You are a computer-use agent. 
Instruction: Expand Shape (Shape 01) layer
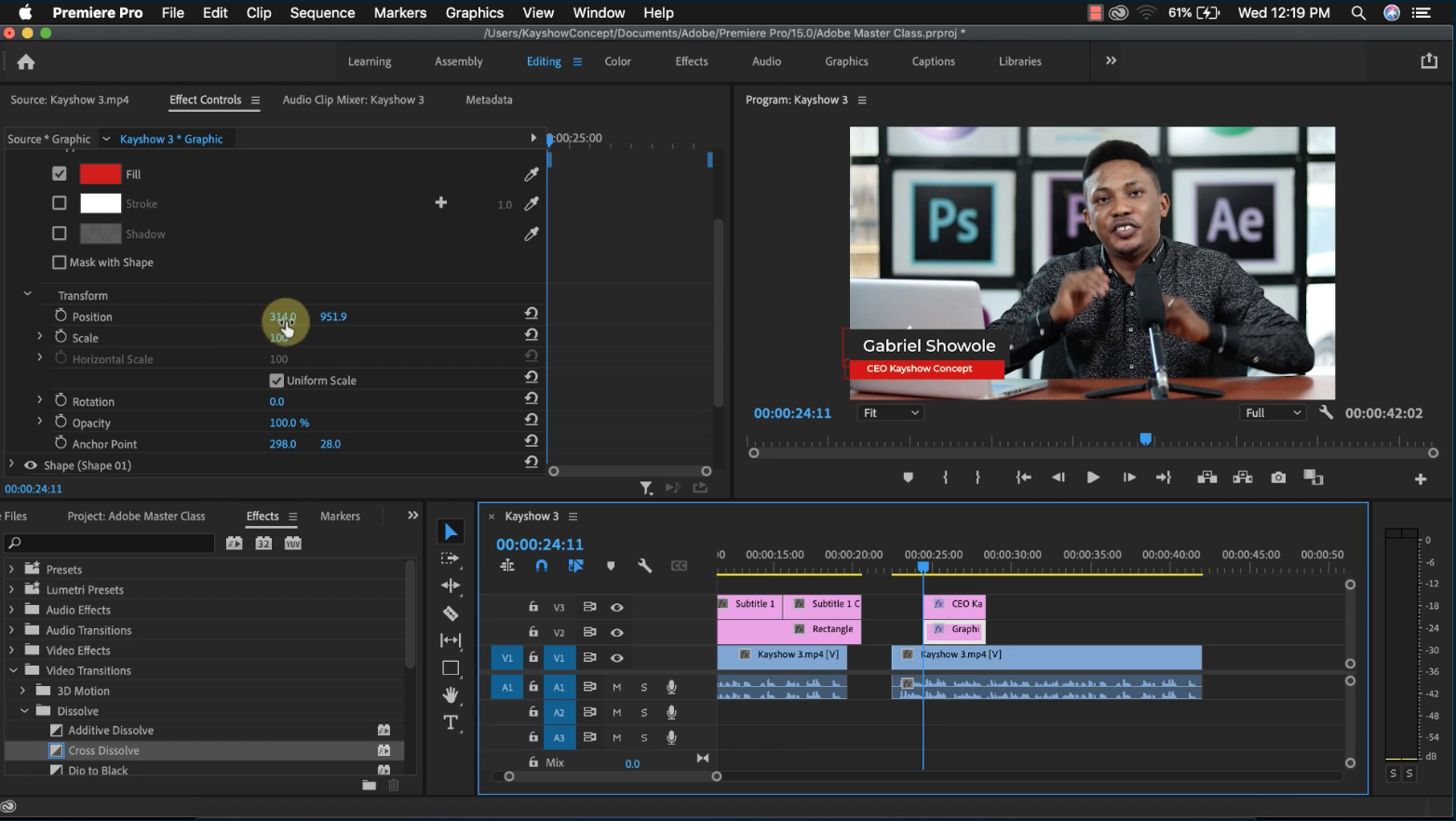tap(11, 464)
